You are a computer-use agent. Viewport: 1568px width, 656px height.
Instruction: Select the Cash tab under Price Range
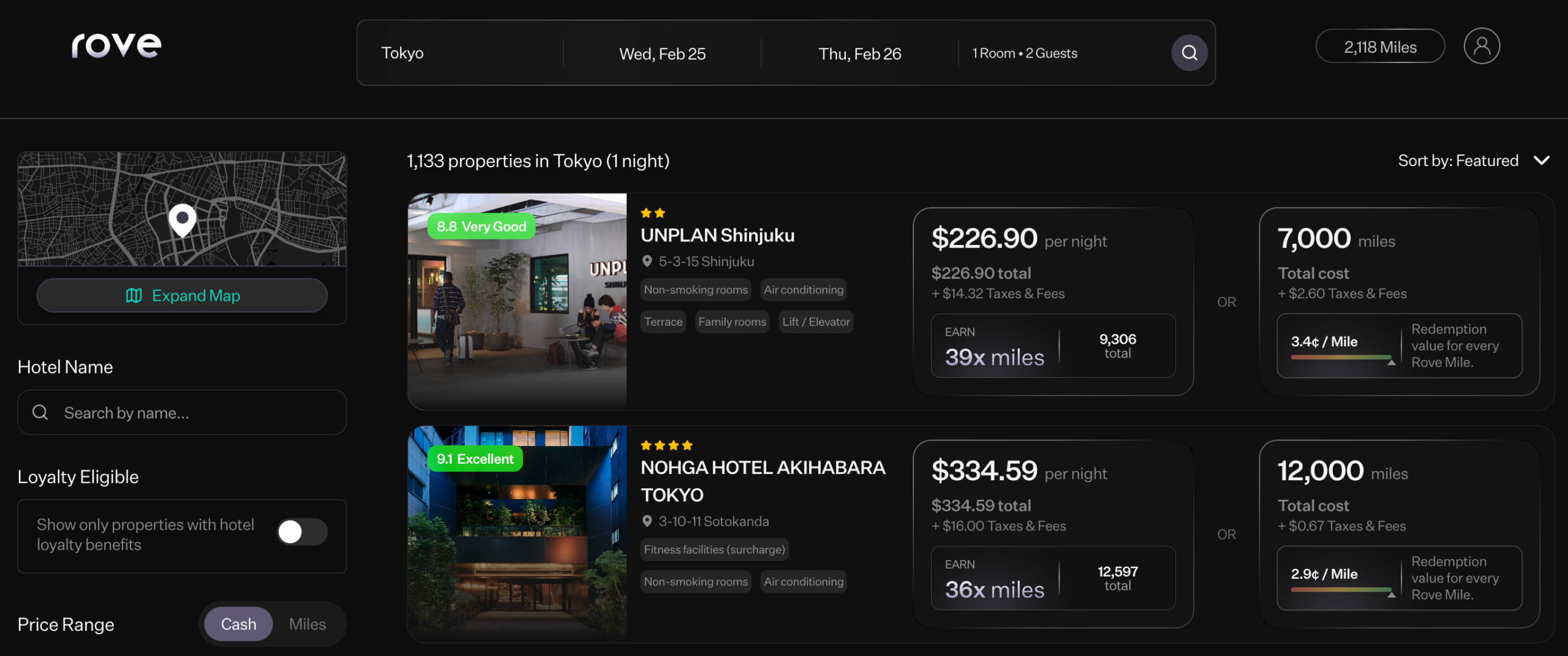coord(238,624)
